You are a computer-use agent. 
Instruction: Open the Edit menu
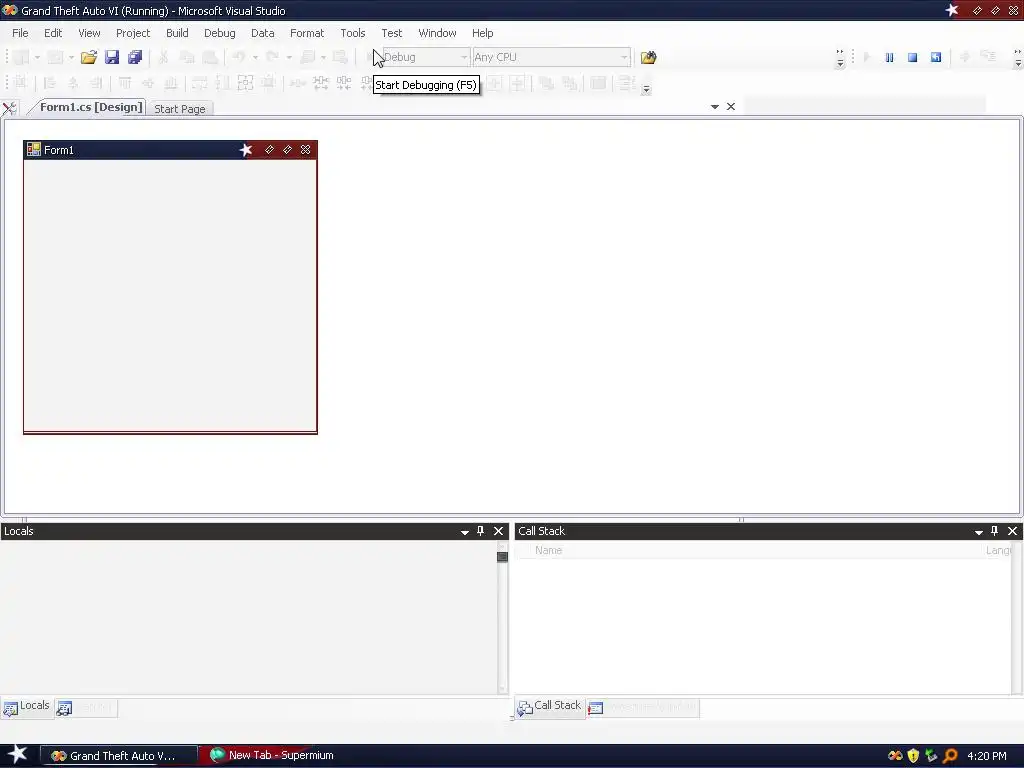(x=53, y=33)
